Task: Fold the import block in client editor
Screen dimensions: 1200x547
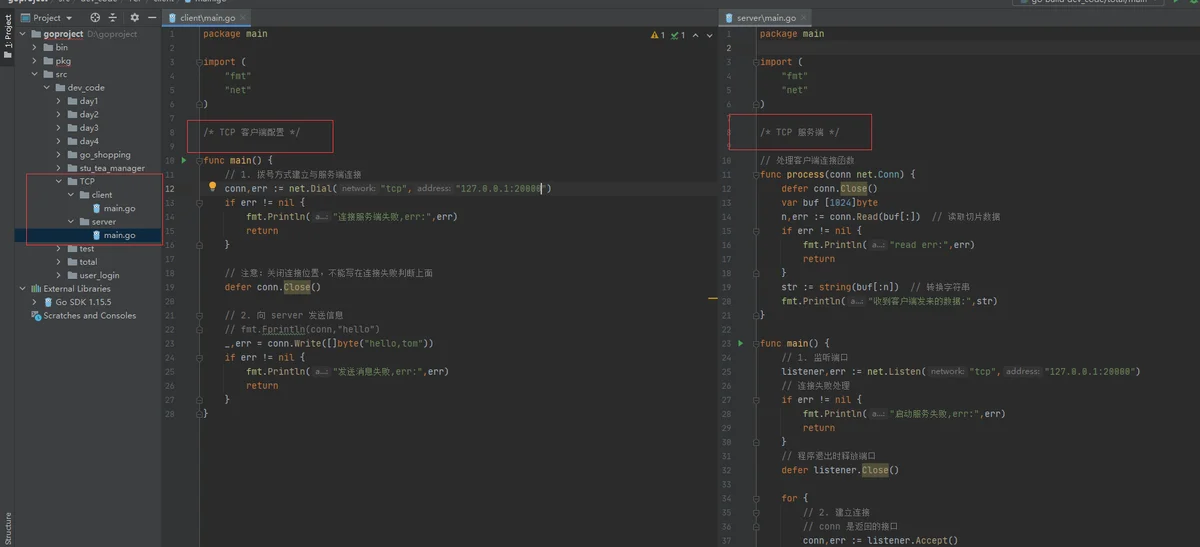Action: coord(198,62)
